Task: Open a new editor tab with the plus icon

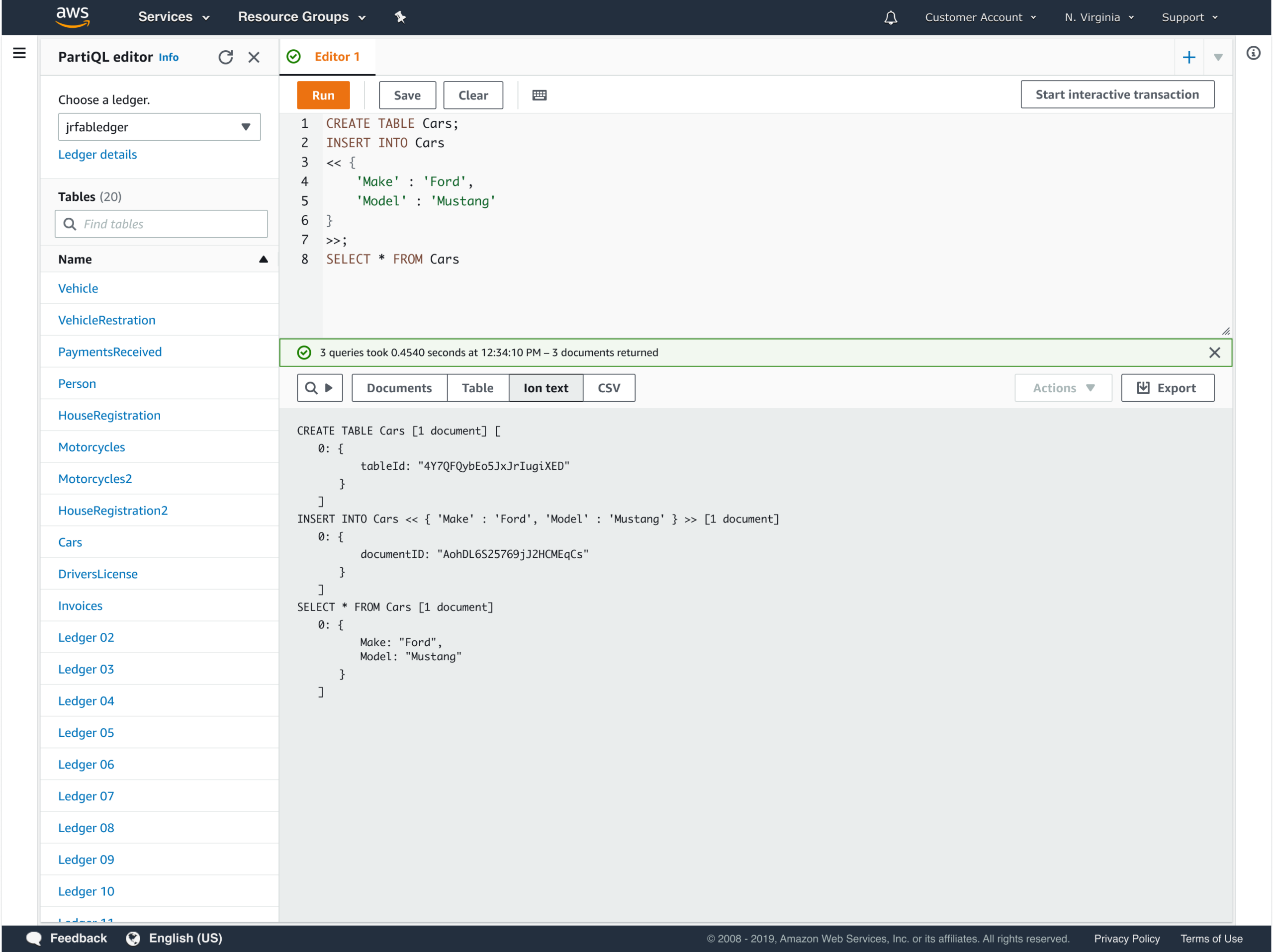Action: point(1189,57)
